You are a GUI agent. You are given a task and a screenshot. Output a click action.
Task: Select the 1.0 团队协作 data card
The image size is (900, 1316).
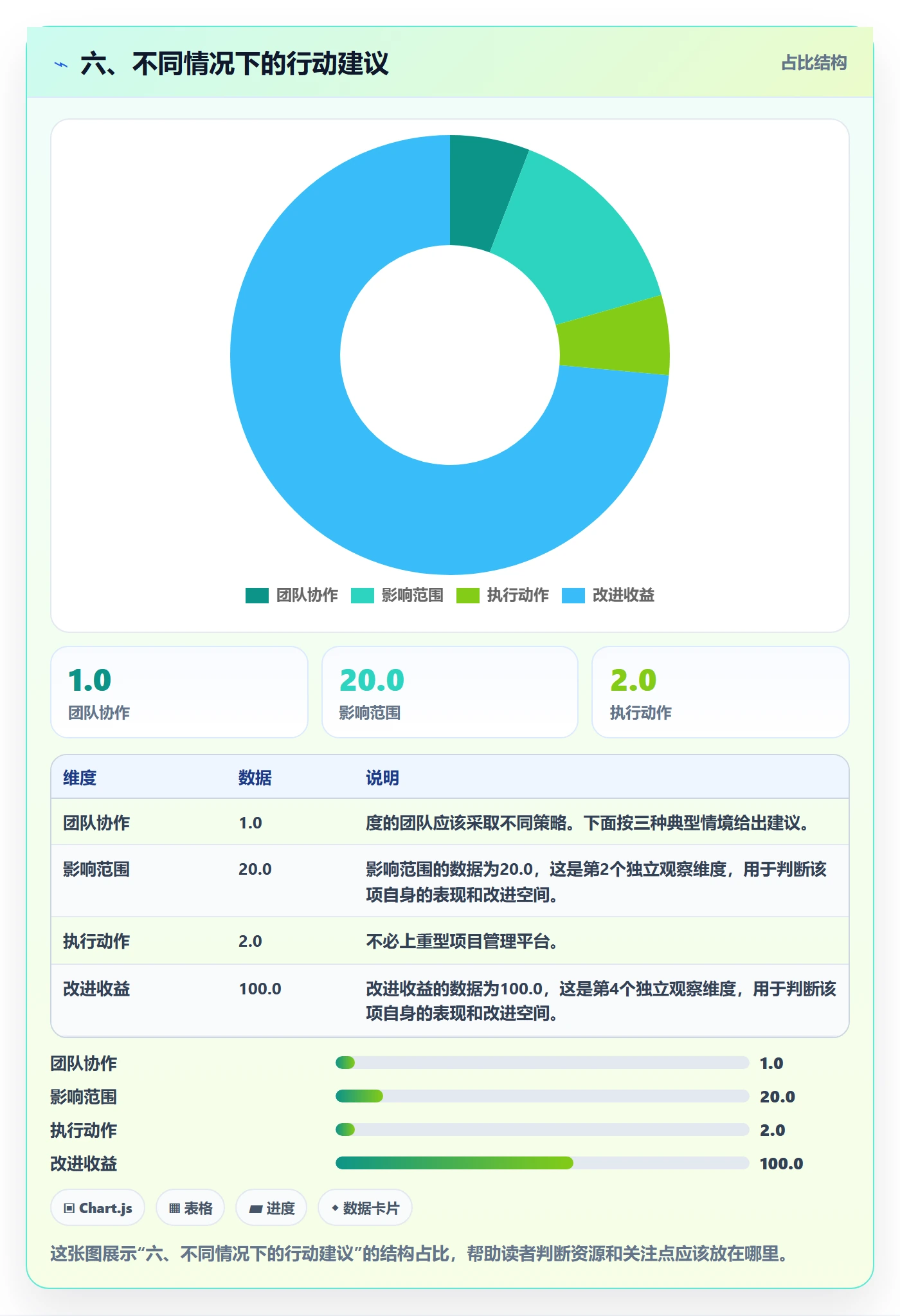point(179,692)
